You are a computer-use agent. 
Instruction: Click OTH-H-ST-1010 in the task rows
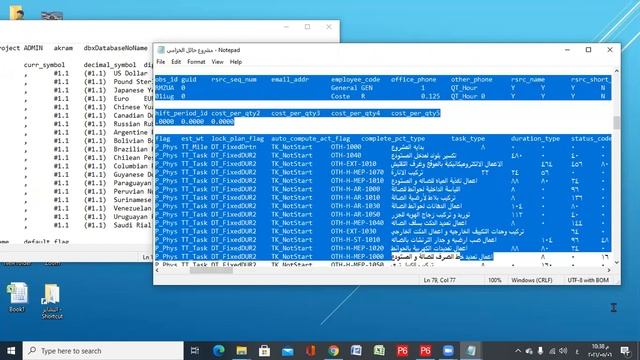[355, 240]
